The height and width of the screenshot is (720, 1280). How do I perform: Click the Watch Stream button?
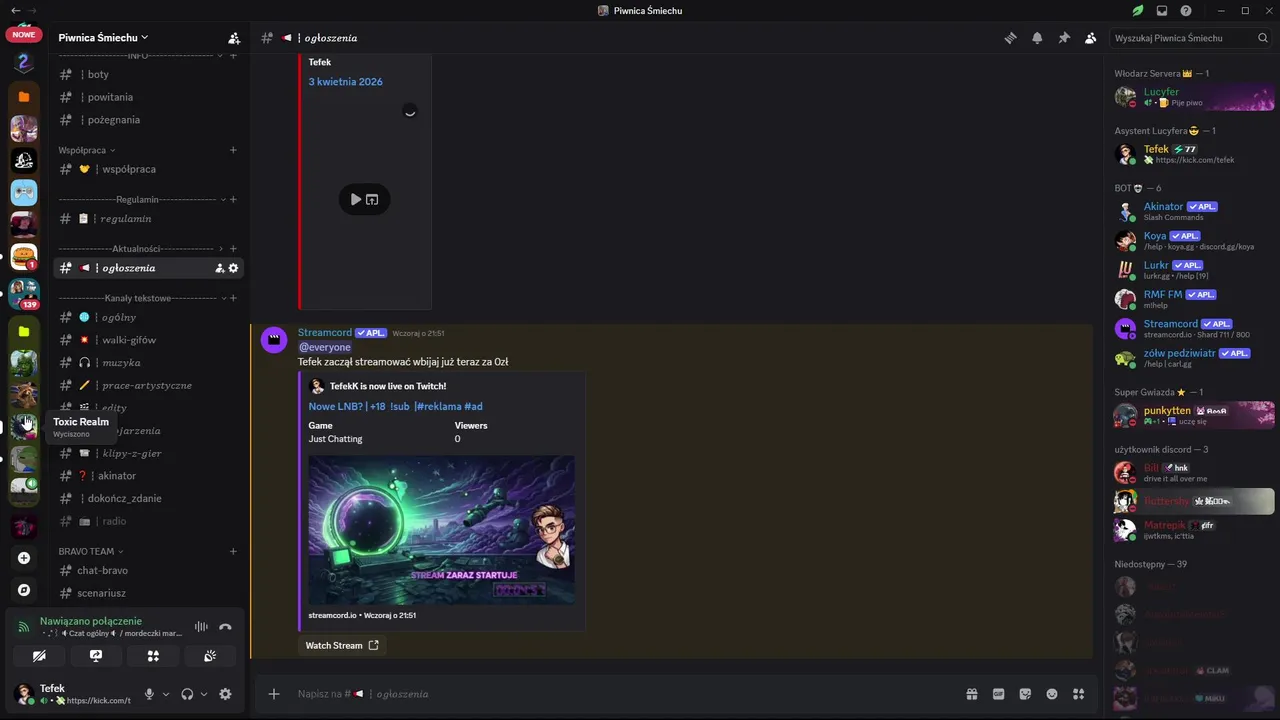pyautogui.click(x=341, y=645)
